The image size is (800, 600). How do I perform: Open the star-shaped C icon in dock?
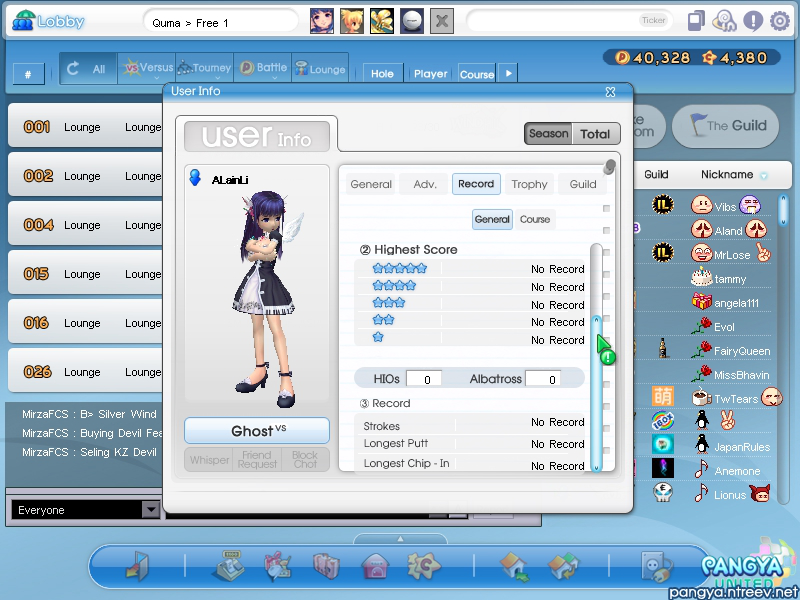point(423,566)
